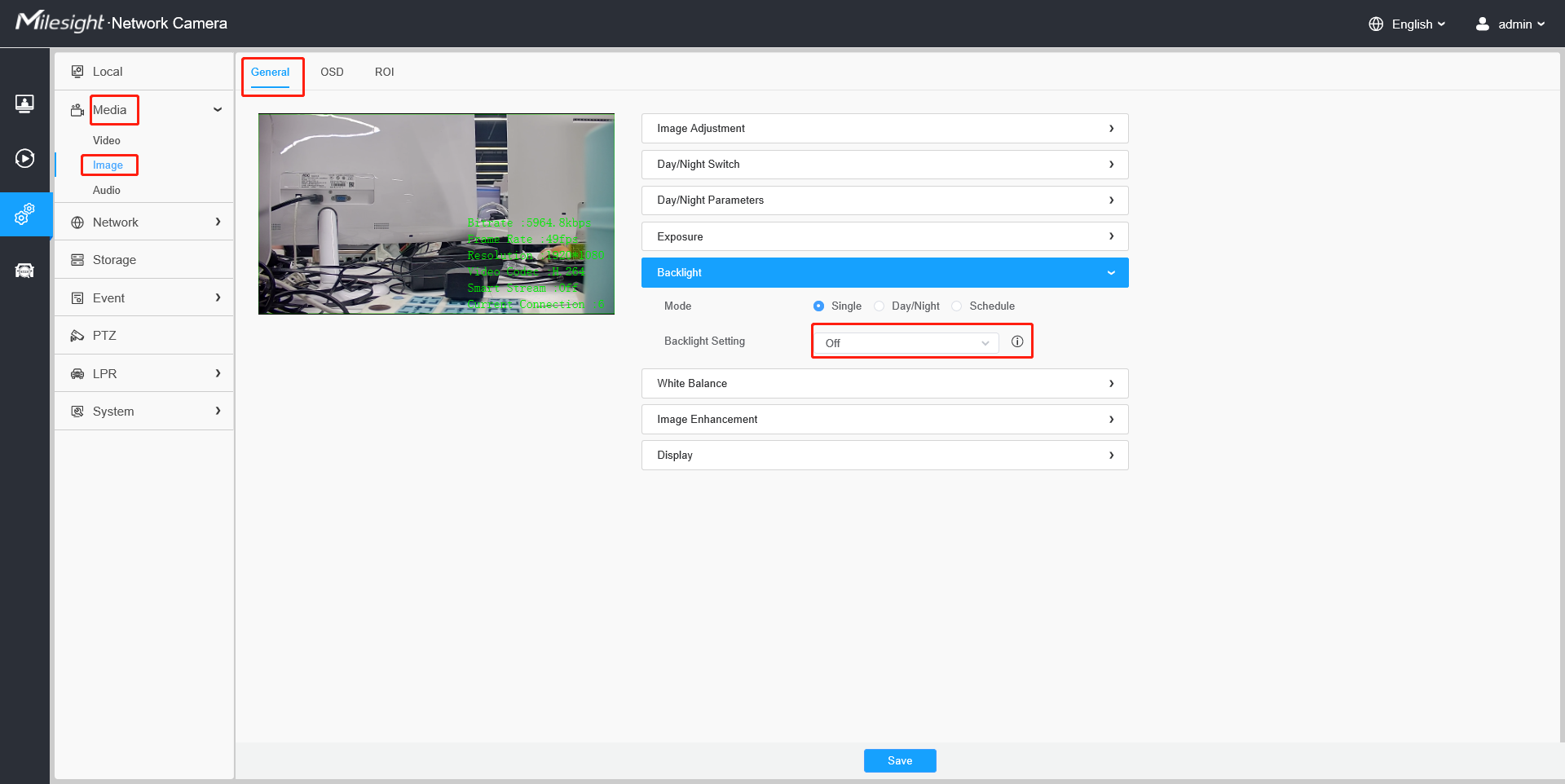Click the camera preview thumbnail
This screenshot has height=784, width=1565.
point(436,214)
